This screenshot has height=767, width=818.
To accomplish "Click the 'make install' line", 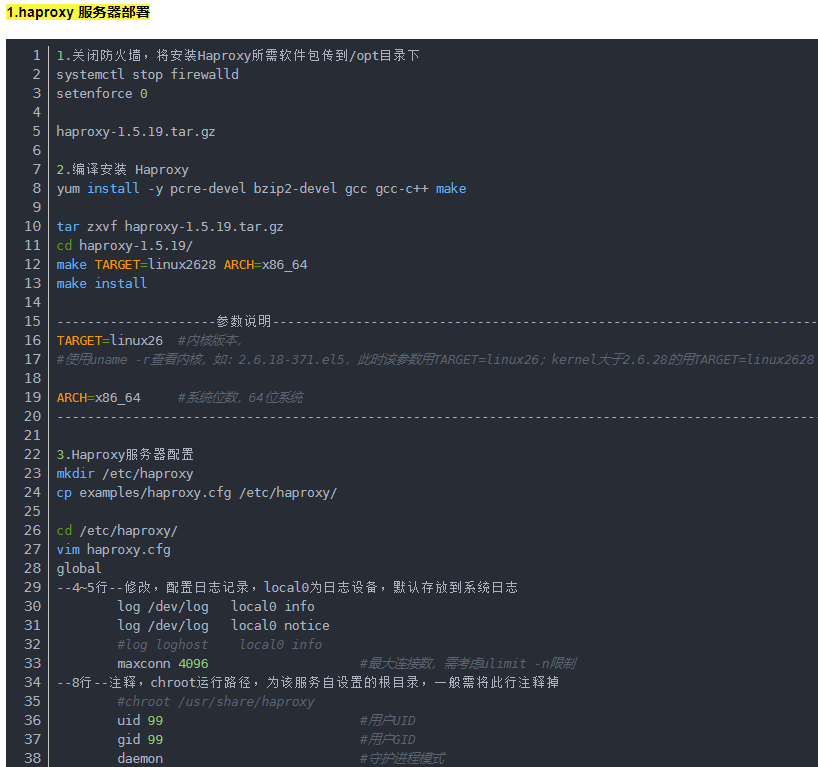I will click(x=102, y=283).
